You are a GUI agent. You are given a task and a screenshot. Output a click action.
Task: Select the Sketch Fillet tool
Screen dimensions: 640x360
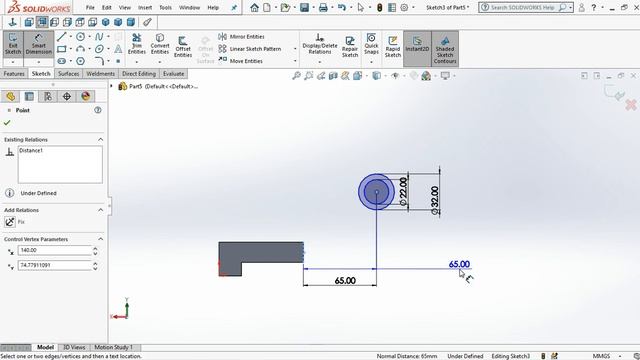[x=99, y=61]
